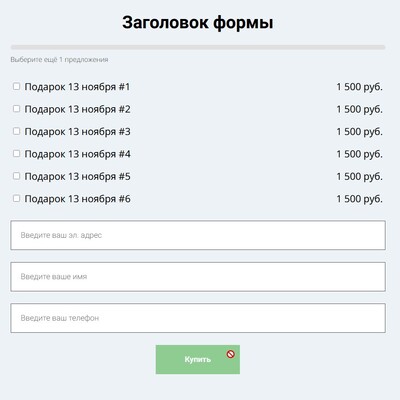Click the 1 500 руб. price of gift #6

coord(359,199)
